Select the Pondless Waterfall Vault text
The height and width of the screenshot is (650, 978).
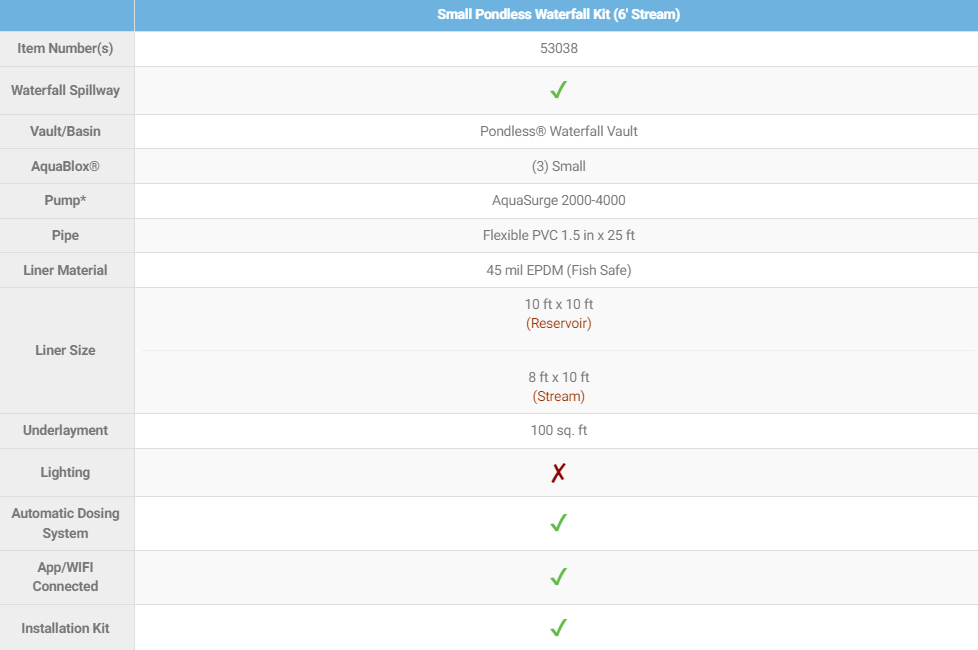click(x=558, y=131)
